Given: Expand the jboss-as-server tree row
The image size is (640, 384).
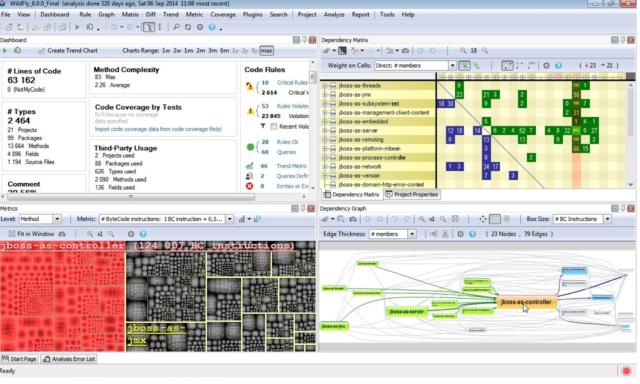Looking at the screenshot, I should (325, 131).
